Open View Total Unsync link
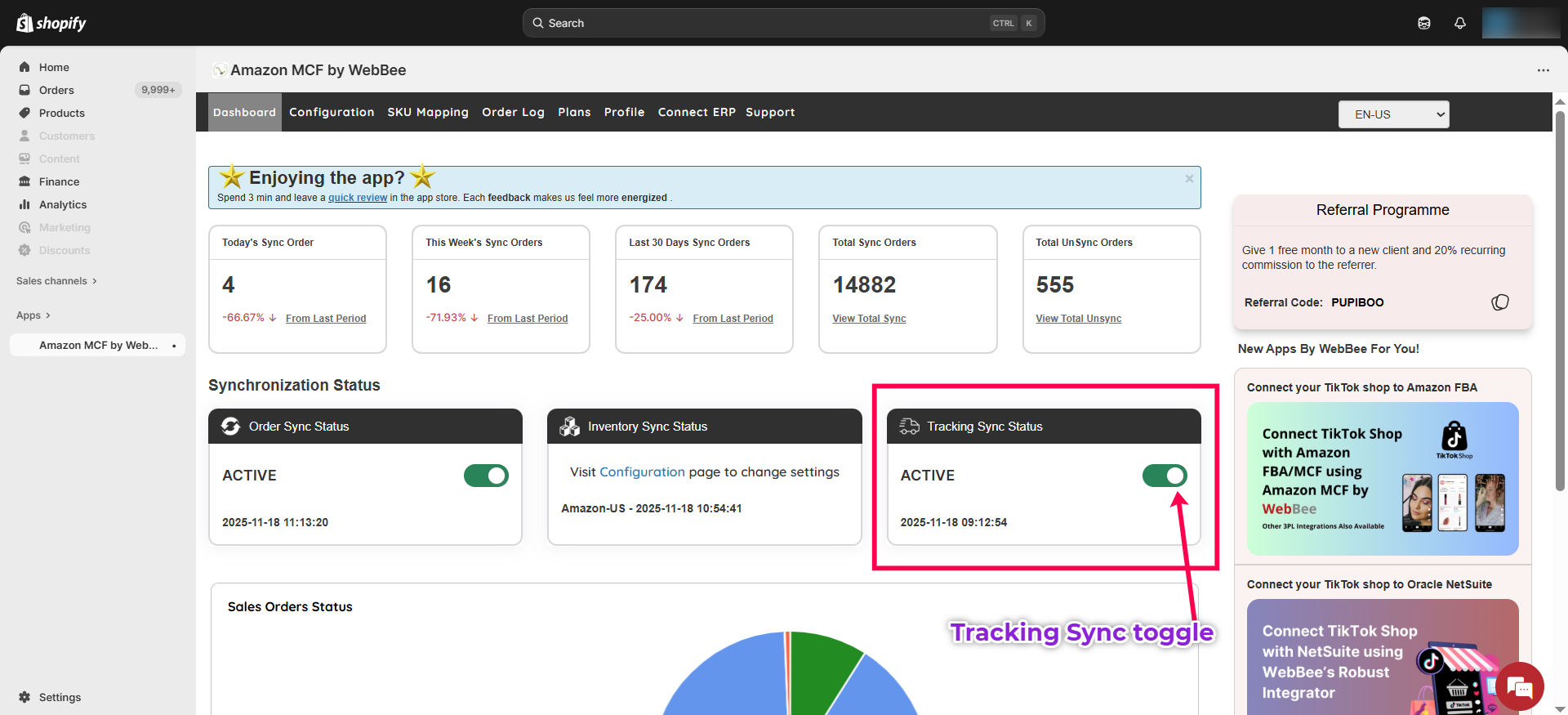This screenshot has height=715, width=1568. pyautogui.click(x=1078, y=319)
